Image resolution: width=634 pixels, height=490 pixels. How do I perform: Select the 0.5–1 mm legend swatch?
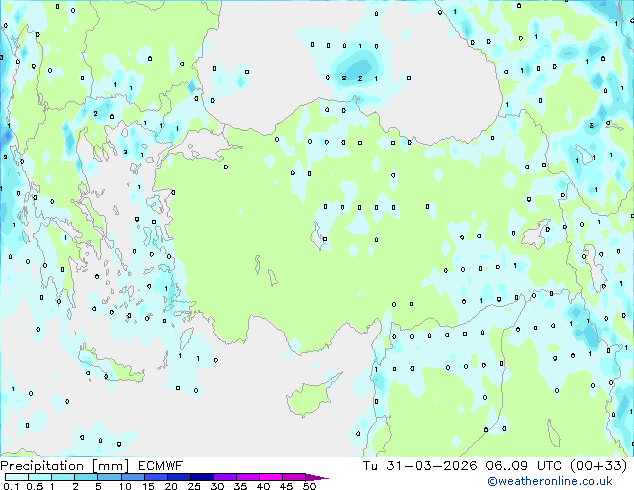(x=40, y=477)
